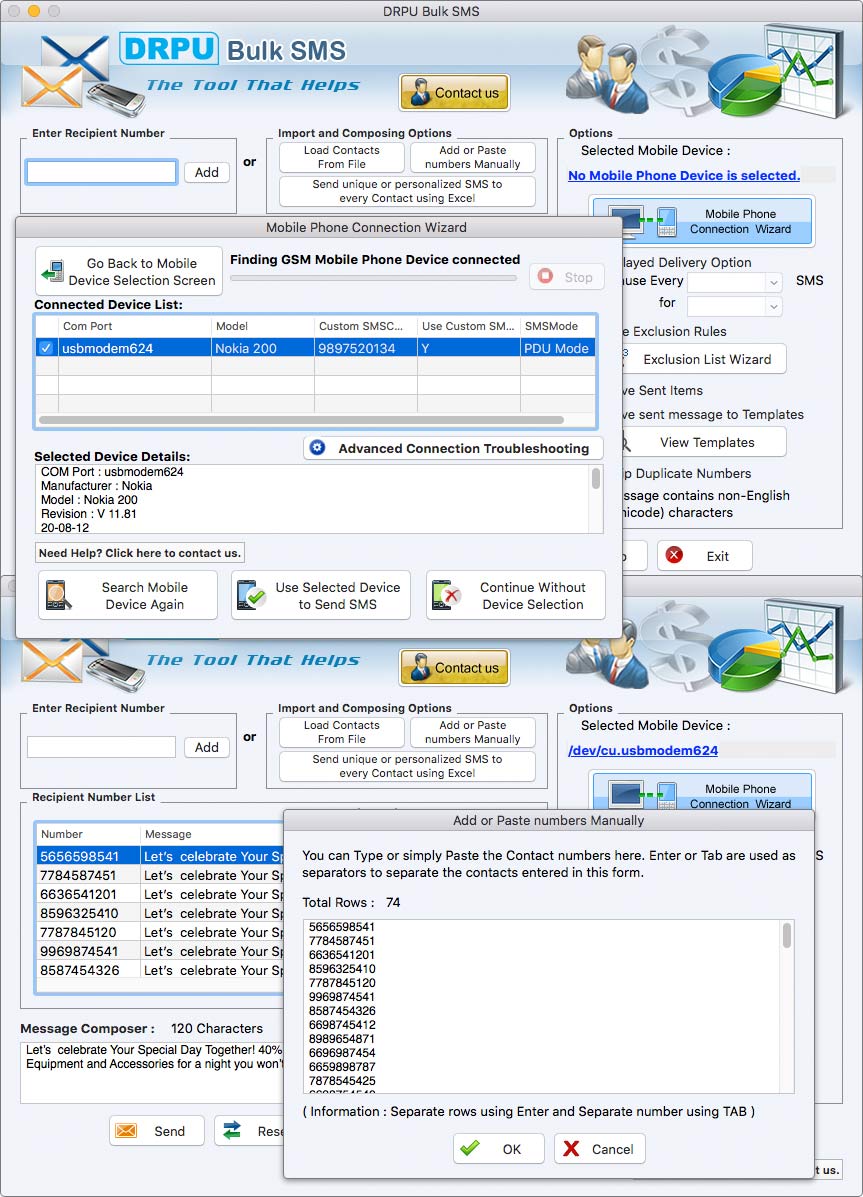Toggle the usbmodem624 device checkbox
The height and width of the screenshot is (1197, 863).
pyautogui.click(x=44, y=348)
